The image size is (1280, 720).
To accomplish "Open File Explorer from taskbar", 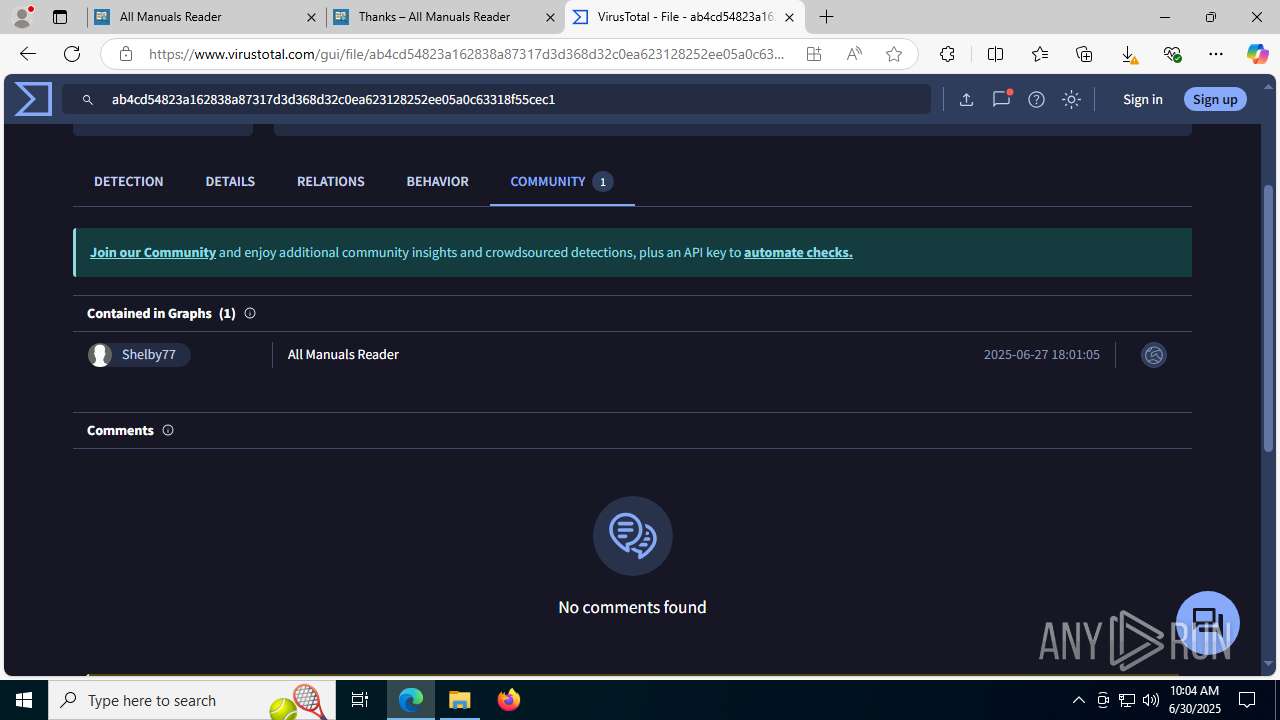I will coord(460,700).
